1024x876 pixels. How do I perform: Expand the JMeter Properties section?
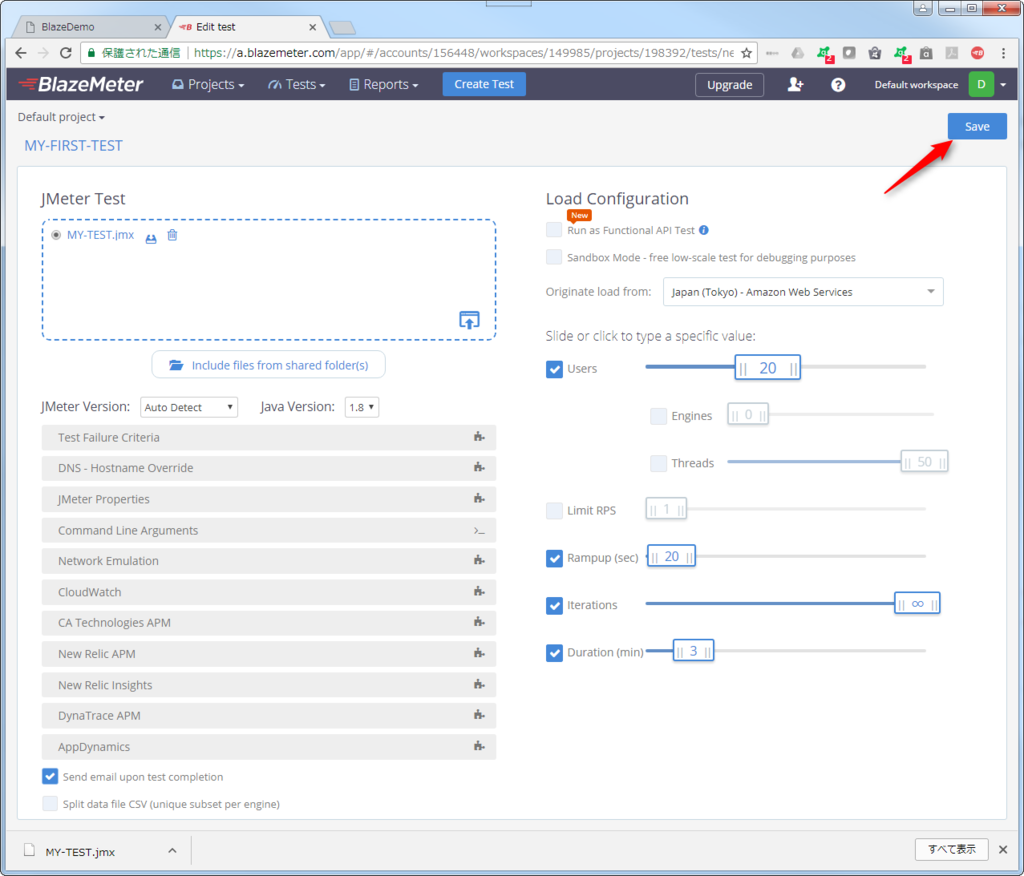(268, 499)
